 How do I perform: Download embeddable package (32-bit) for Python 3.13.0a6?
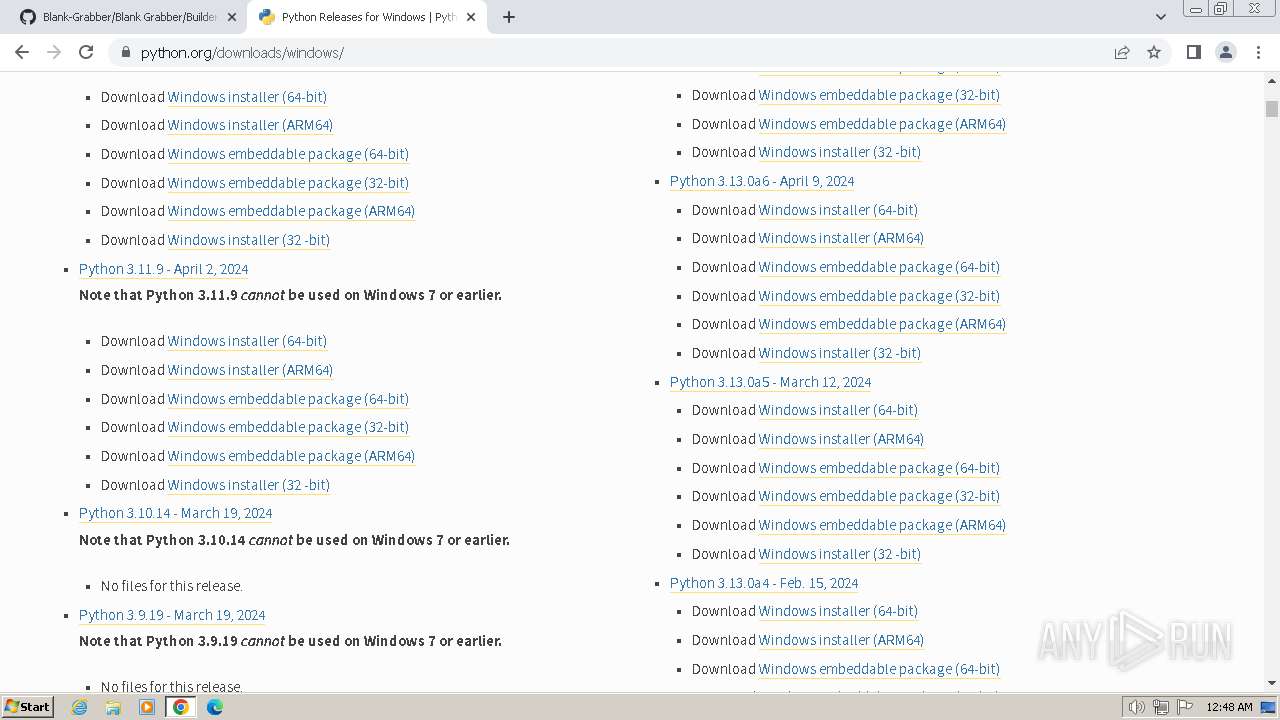point(879,296)
